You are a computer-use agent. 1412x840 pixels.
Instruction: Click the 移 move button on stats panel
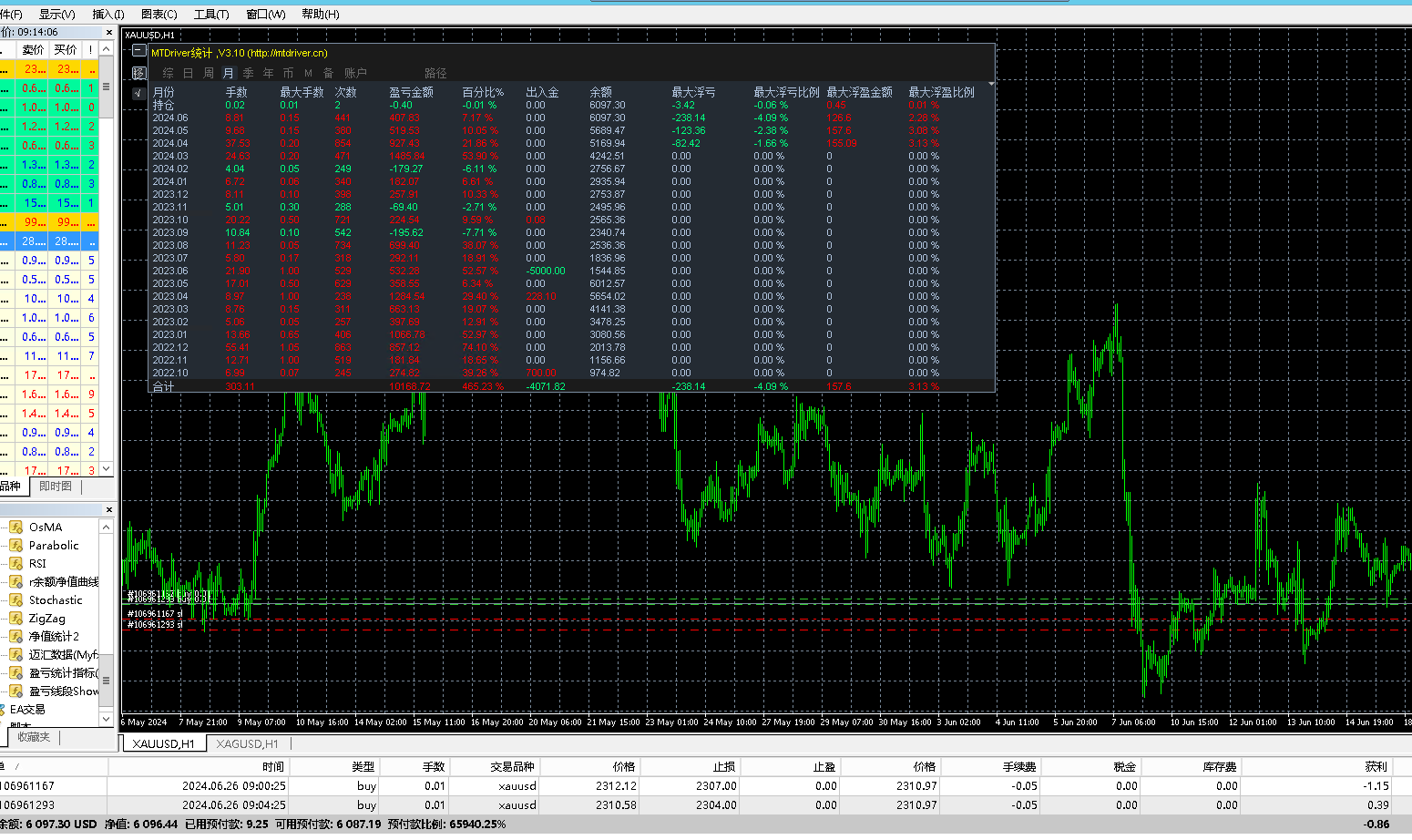[138, 73]
